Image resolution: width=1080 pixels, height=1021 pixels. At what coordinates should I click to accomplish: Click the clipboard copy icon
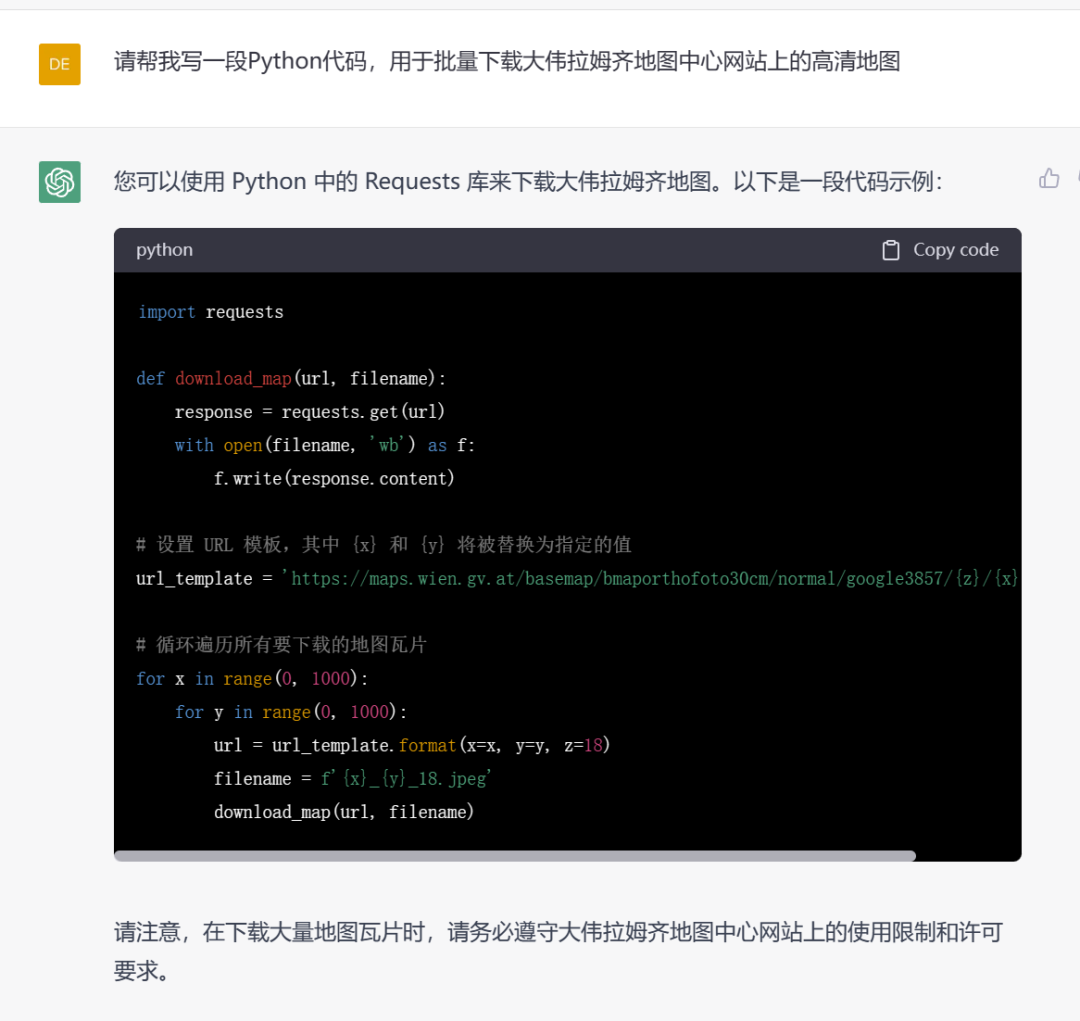[x=891, y=250]
